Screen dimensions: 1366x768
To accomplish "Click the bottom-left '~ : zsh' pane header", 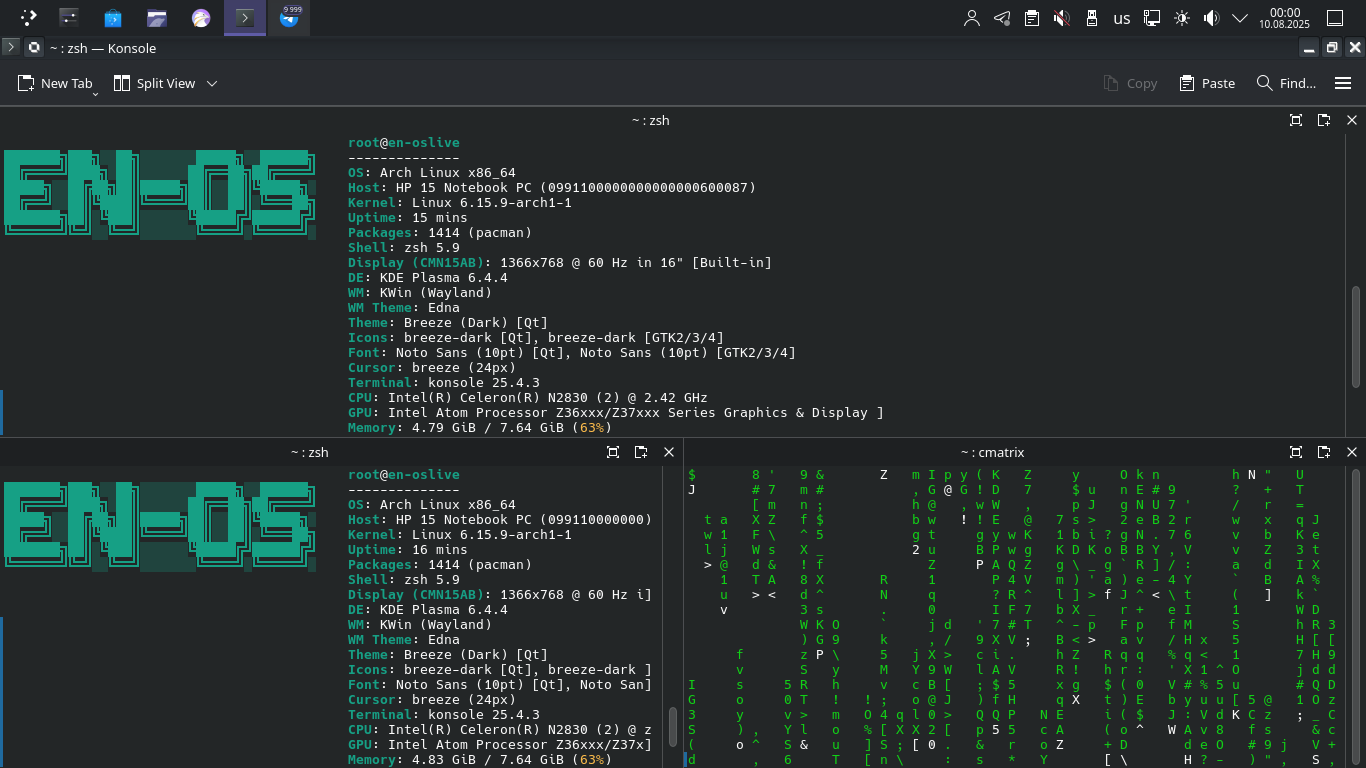I will 309,452.
